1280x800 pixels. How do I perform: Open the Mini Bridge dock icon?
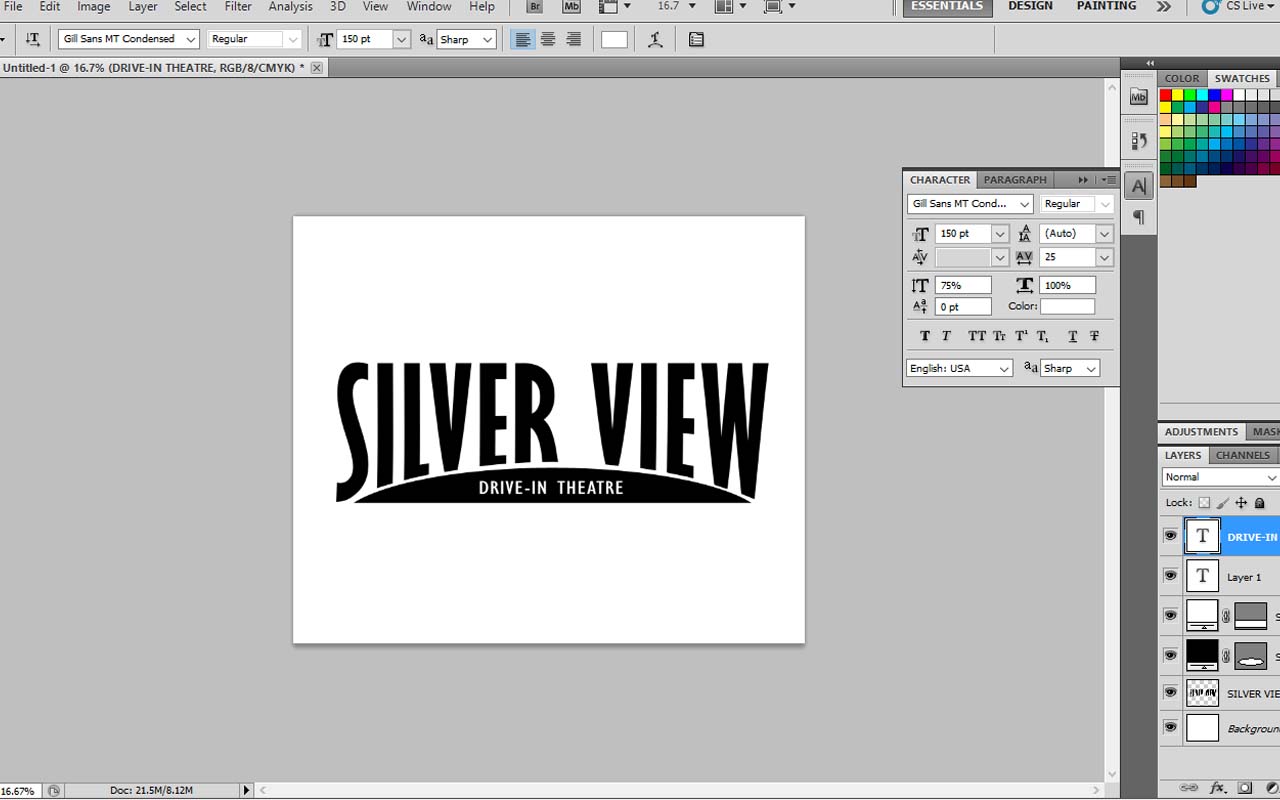pyautogui.click(x=1139, y=97)
